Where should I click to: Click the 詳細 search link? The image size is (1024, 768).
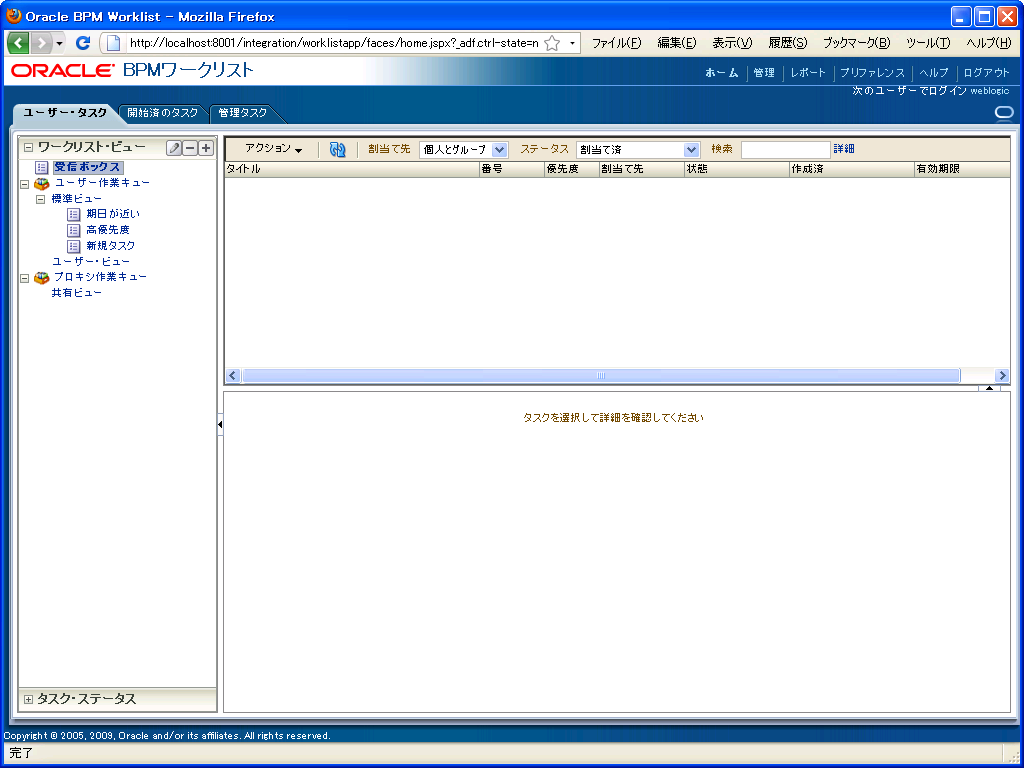[x=846, y=148]
